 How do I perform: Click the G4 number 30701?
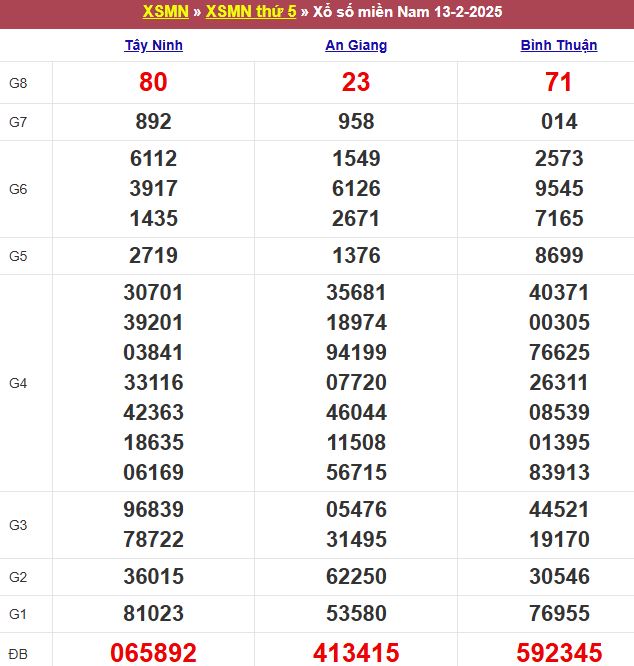pos(153,292)
